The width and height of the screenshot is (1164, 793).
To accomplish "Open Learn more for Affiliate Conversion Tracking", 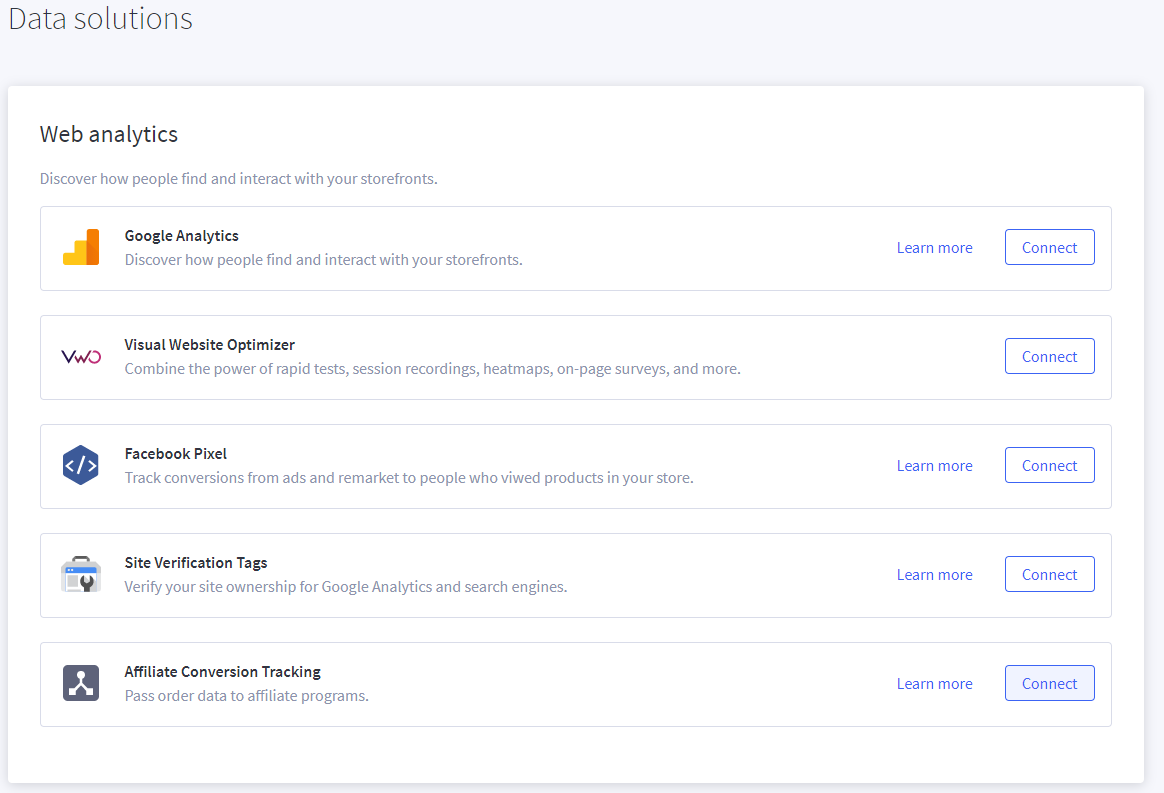I will (x=934, y=684).
